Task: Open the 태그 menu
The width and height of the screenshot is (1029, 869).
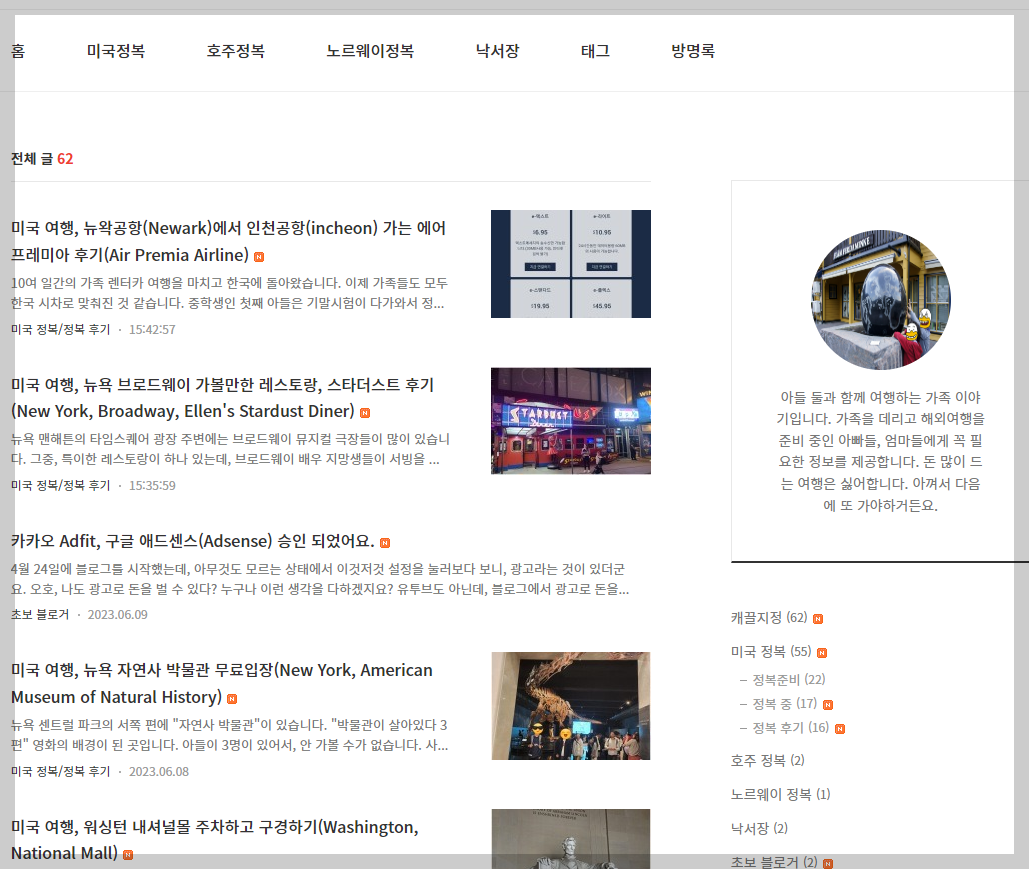Action: click(x=595, y=51)
